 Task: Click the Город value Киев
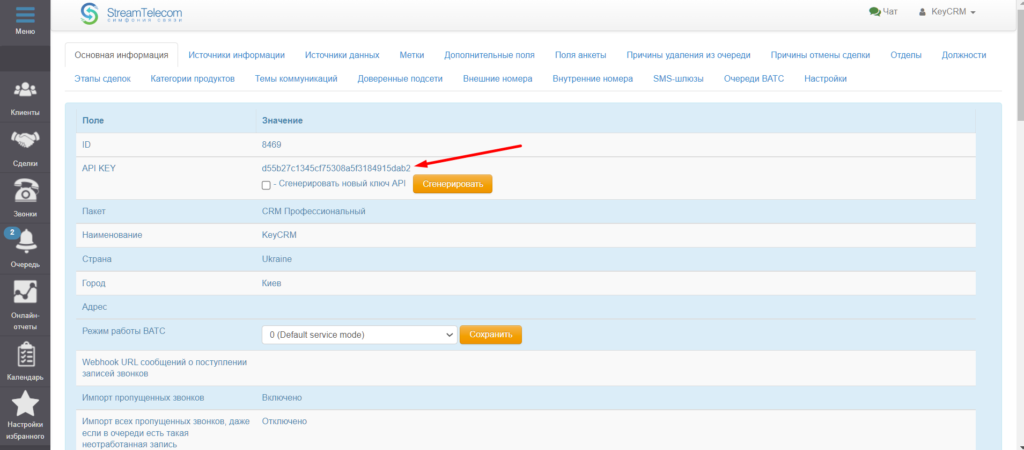click(272, 283)
